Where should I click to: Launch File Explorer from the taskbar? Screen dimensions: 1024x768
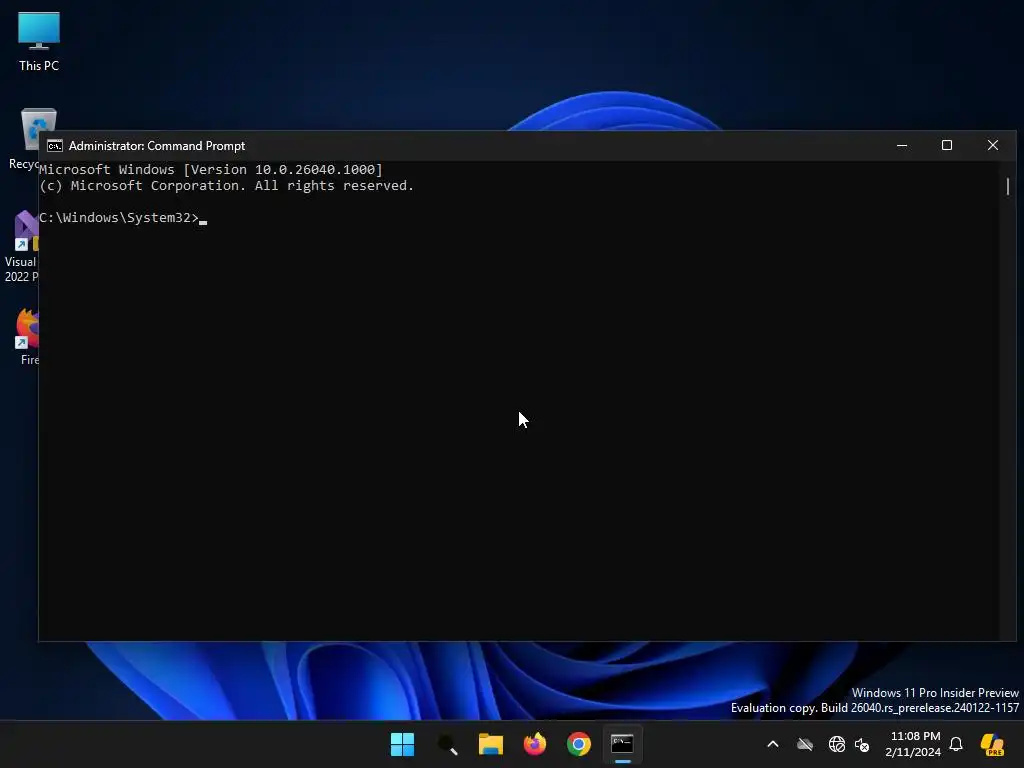tap(490, 744)
